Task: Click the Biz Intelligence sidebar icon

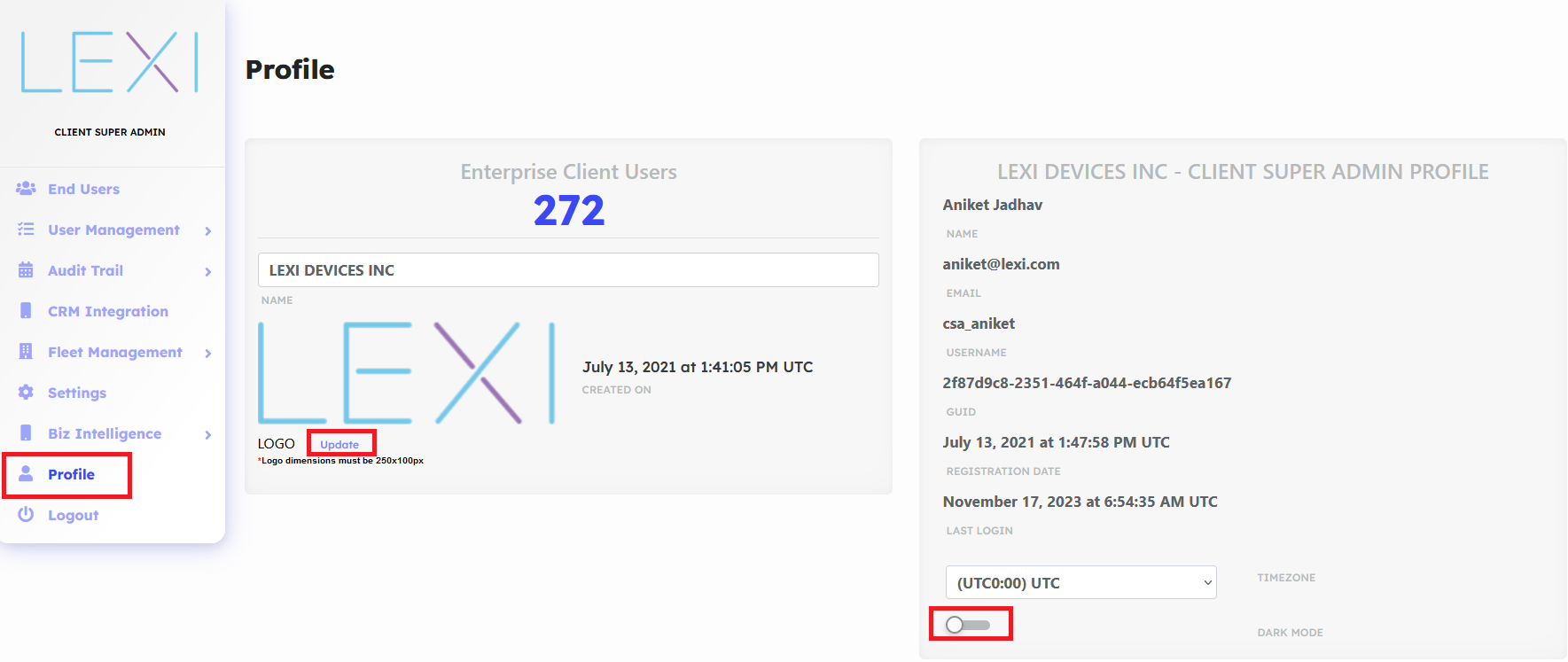Action: pyautogui.click(x=26, y=433)
